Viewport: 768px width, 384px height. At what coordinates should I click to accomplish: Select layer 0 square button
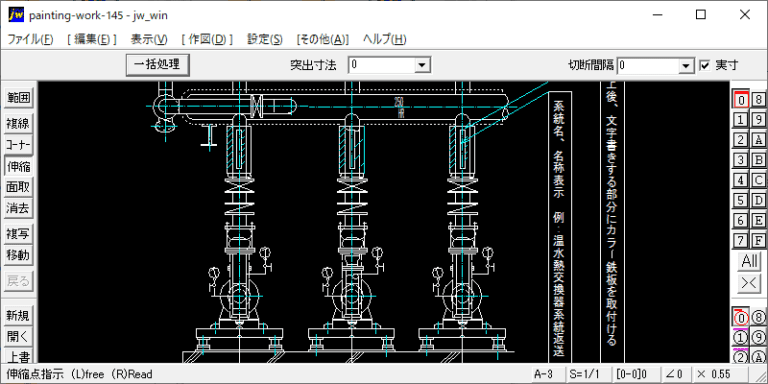(741, 99)
